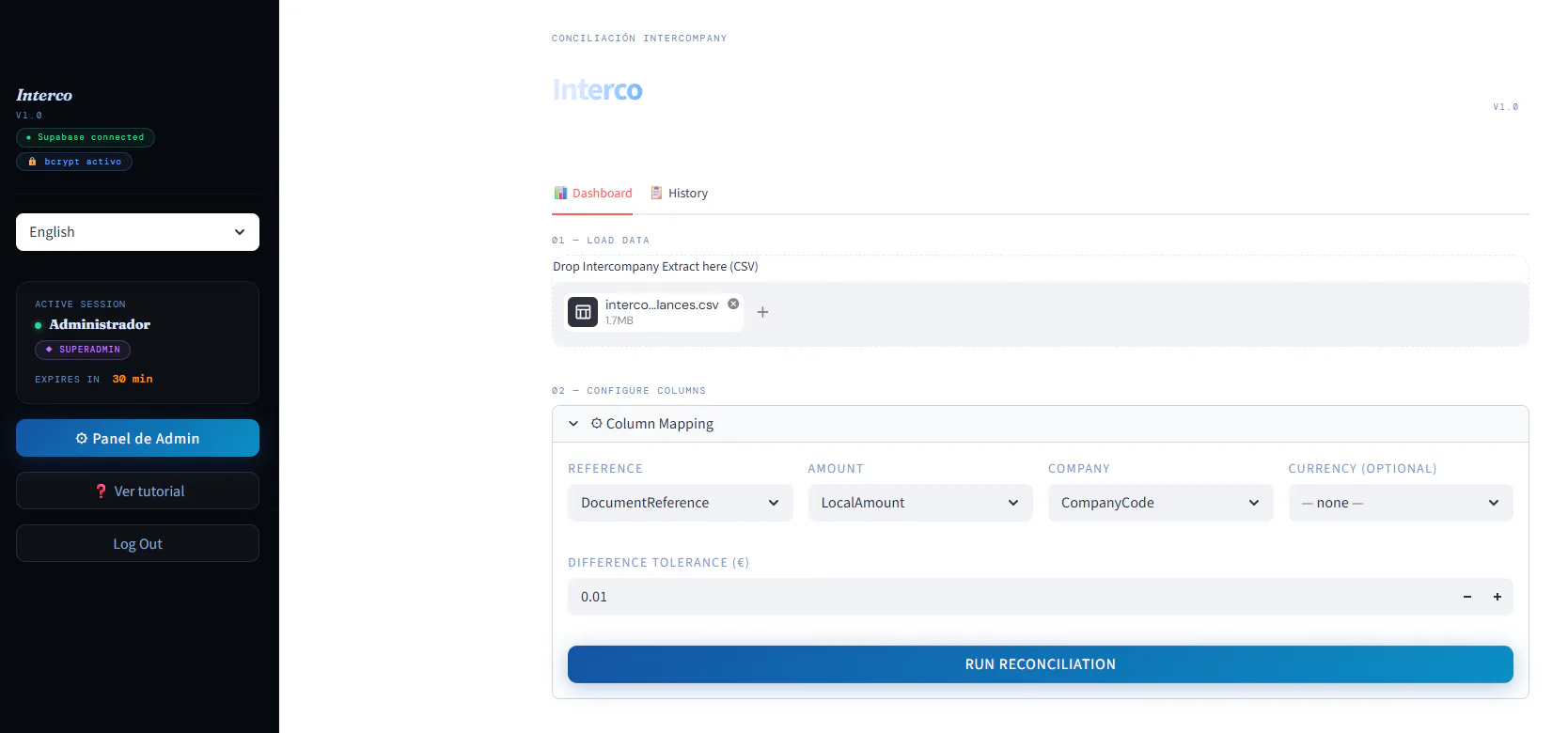Edit the difference tolerance field
This screenshot has width=1568, height=733.
point(1010,597)
